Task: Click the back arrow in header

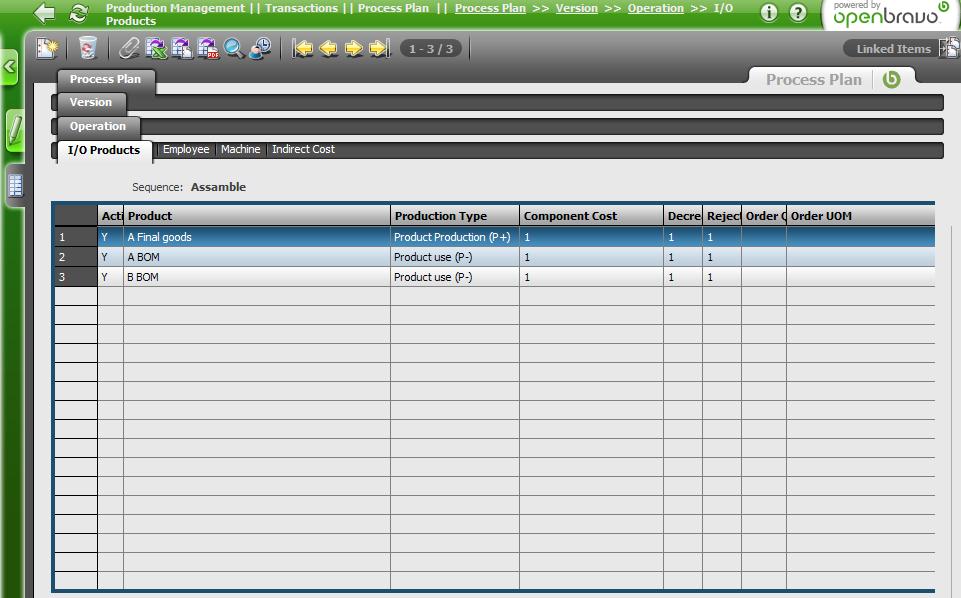Action: pyautogui.click(x=44, y=13)
